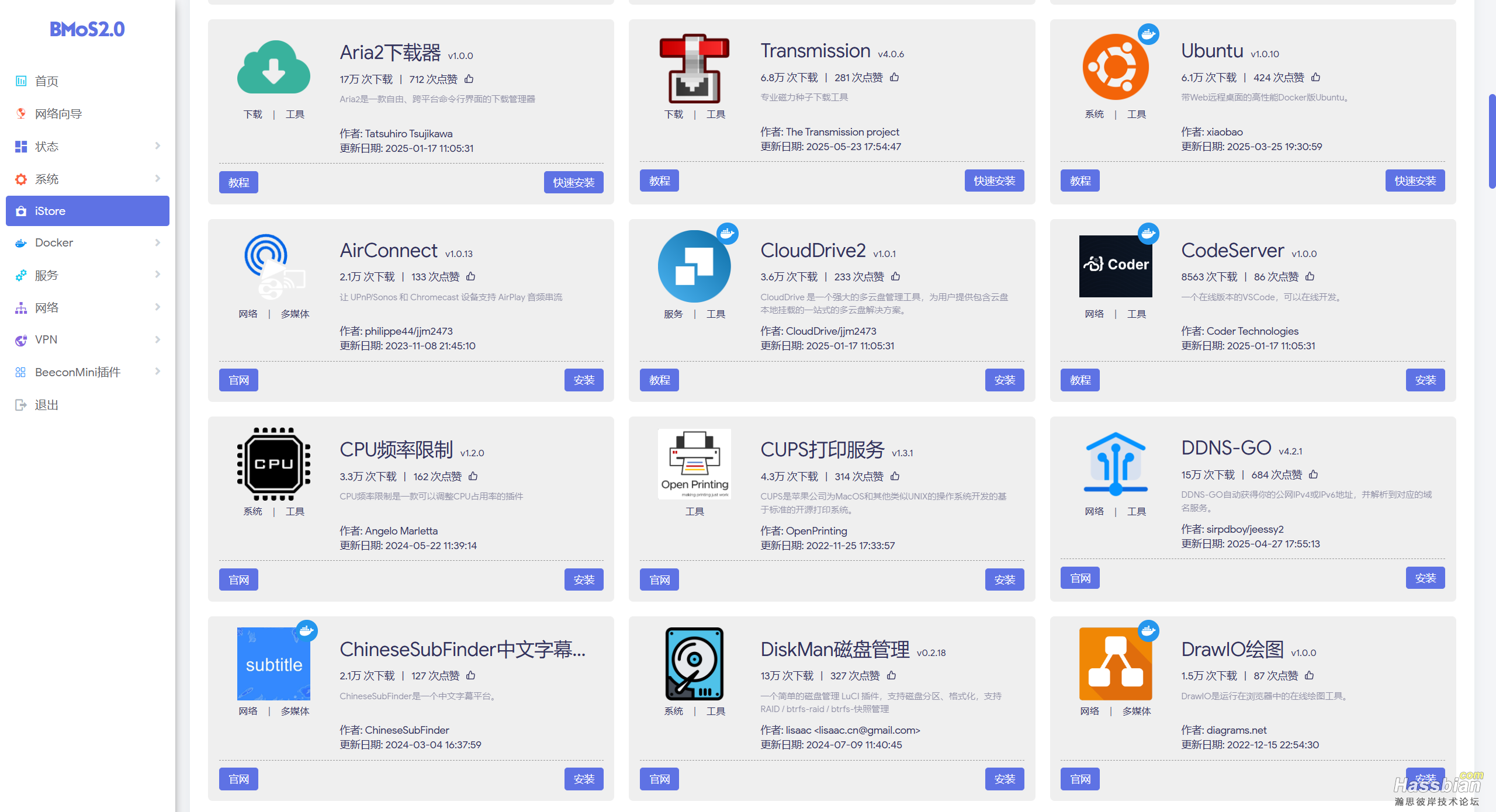The height and width of the screenshot is (812, 1496).
Task: Like CodeServer with thumbs-up icon
Action: click(1310, 276)
